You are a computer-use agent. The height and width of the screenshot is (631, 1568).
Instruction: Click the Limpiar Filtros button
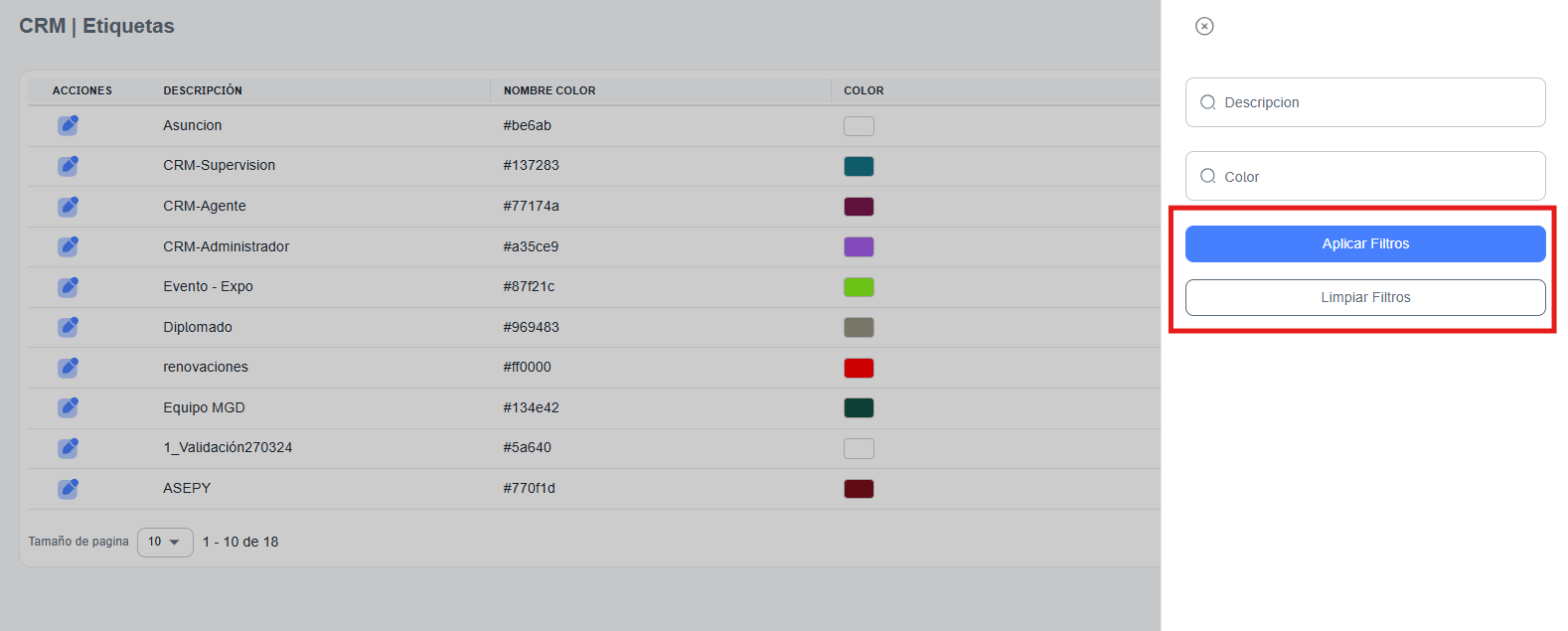1365,297
